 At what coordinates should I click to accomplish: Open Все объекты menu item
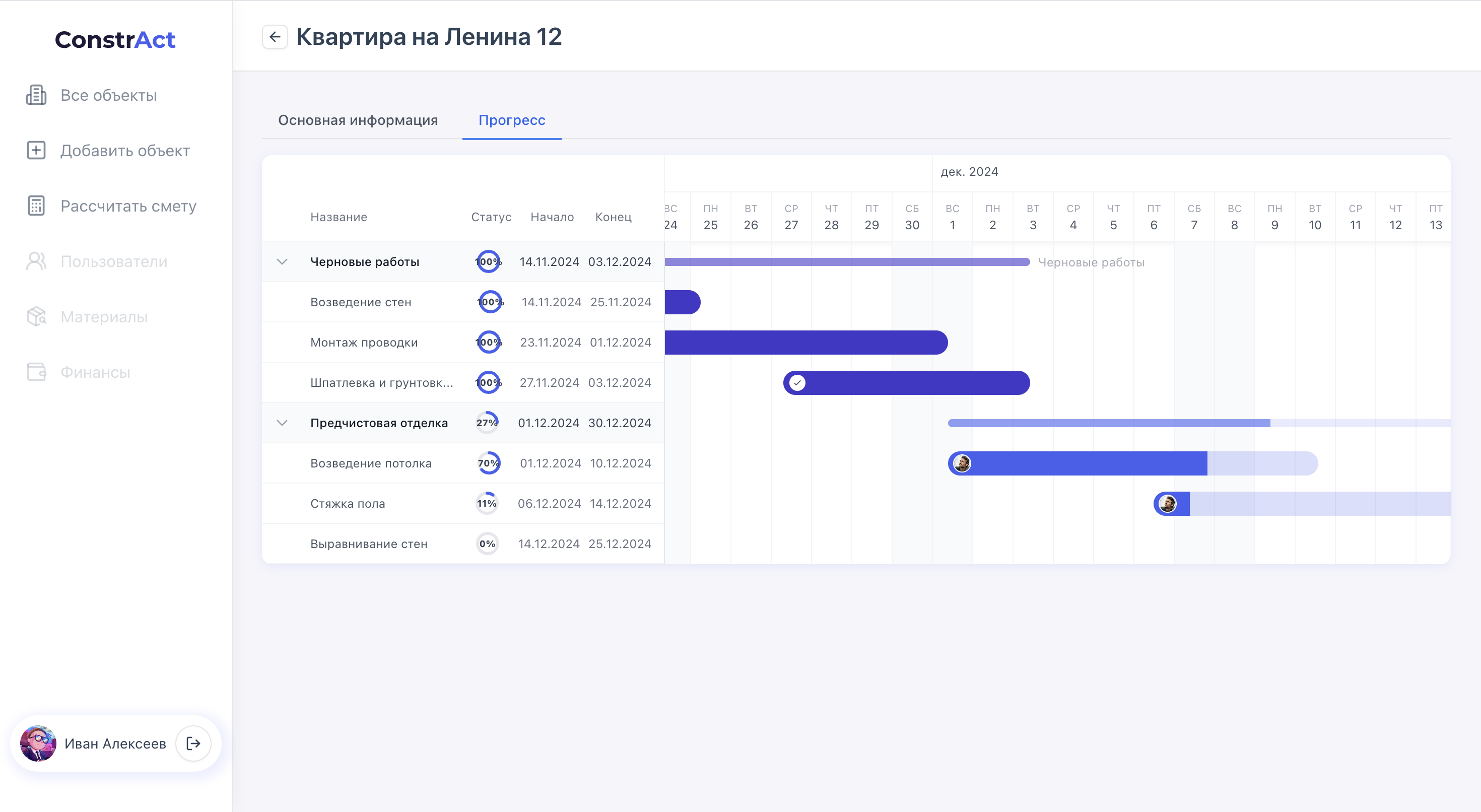[x=109, y=95]
